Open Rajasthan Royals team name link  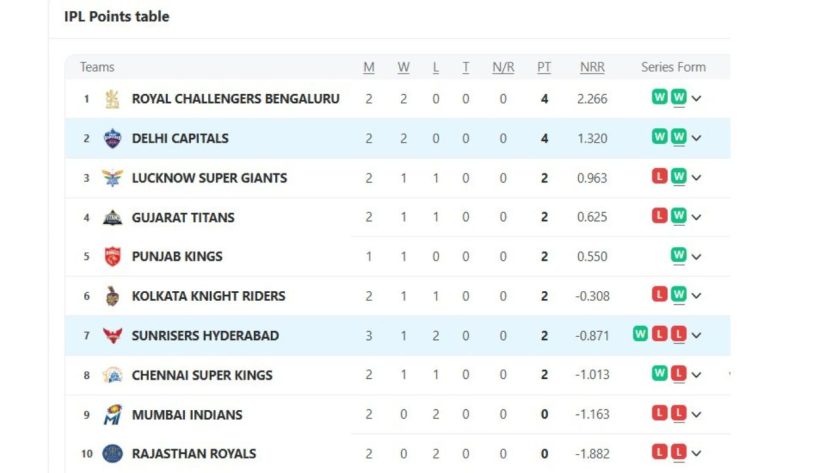(194, 454)
